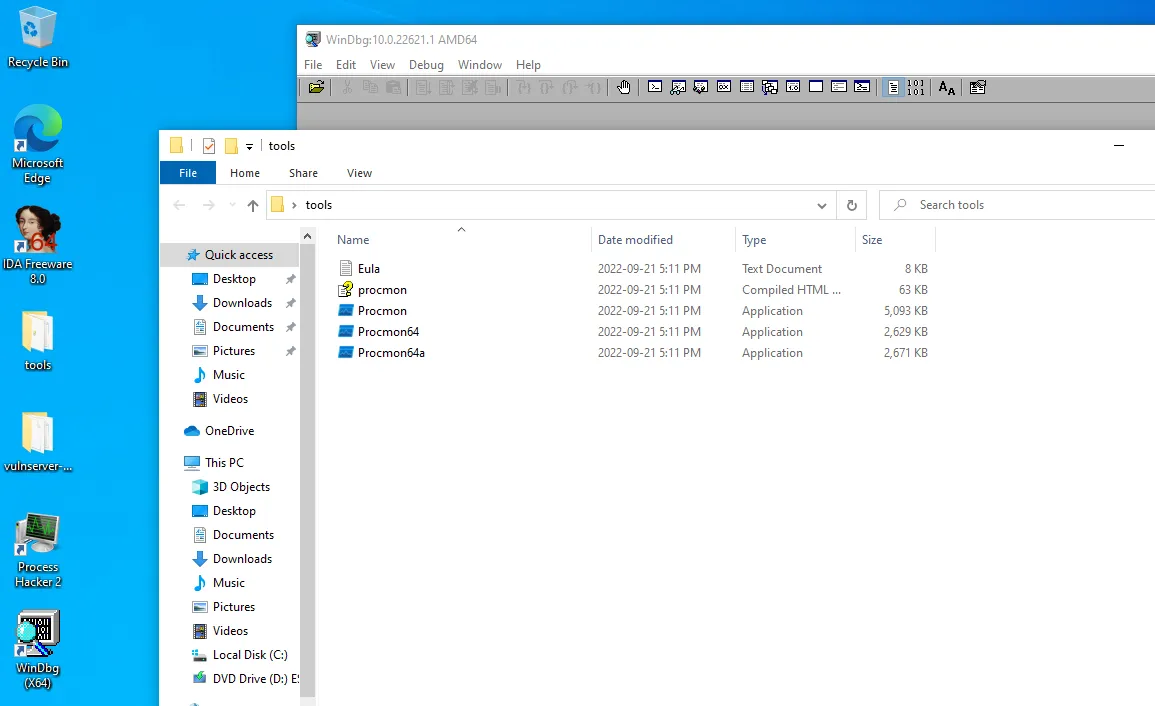Screen dimensions: 1155x706
Task: Change the WinDbg font using the AA icon
Action: point(946,87)
